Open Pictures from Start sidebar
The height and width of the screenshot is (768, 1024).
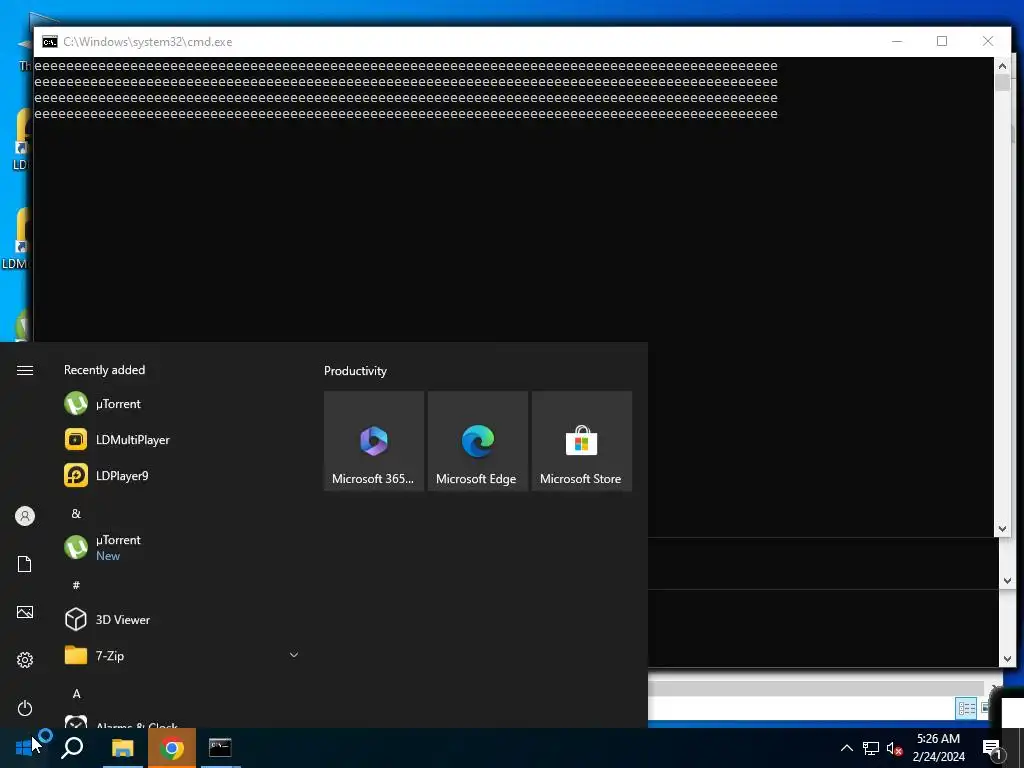click(25, 612)
